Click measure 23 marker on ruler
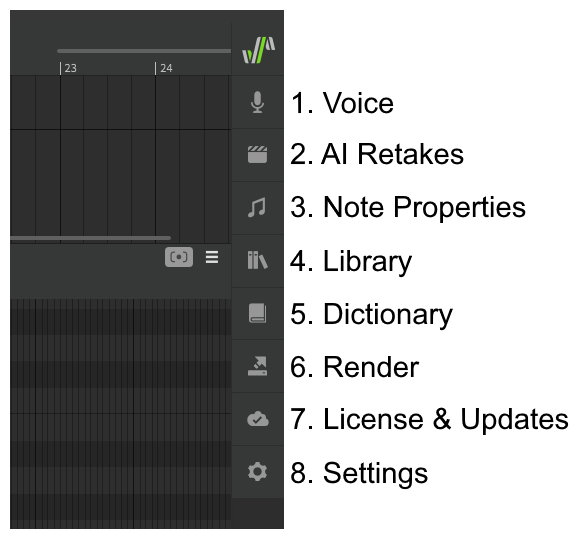580x539 pixels. tap(69, 68)
